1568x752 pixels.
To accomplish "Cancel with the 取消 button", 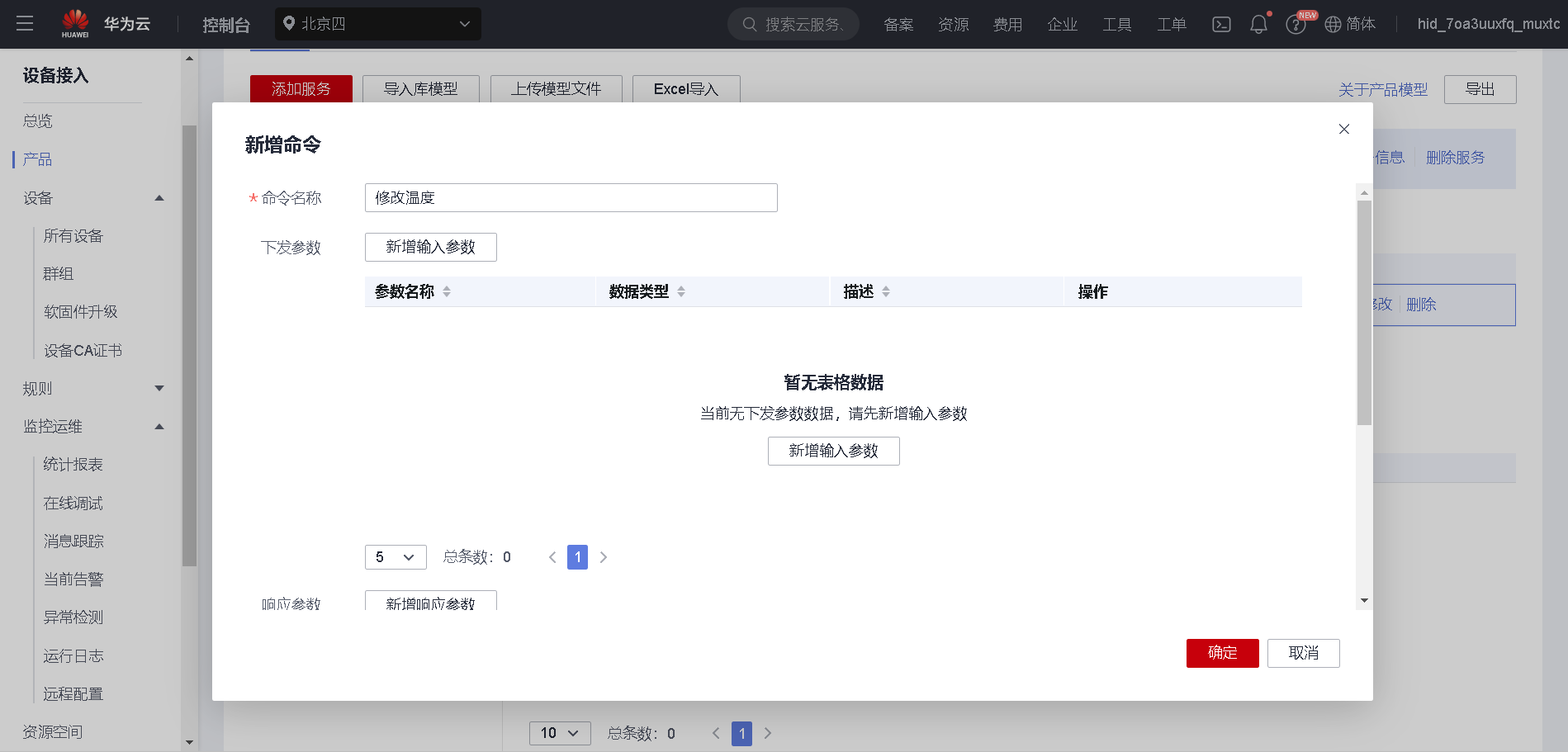I will pos(1304,653).
